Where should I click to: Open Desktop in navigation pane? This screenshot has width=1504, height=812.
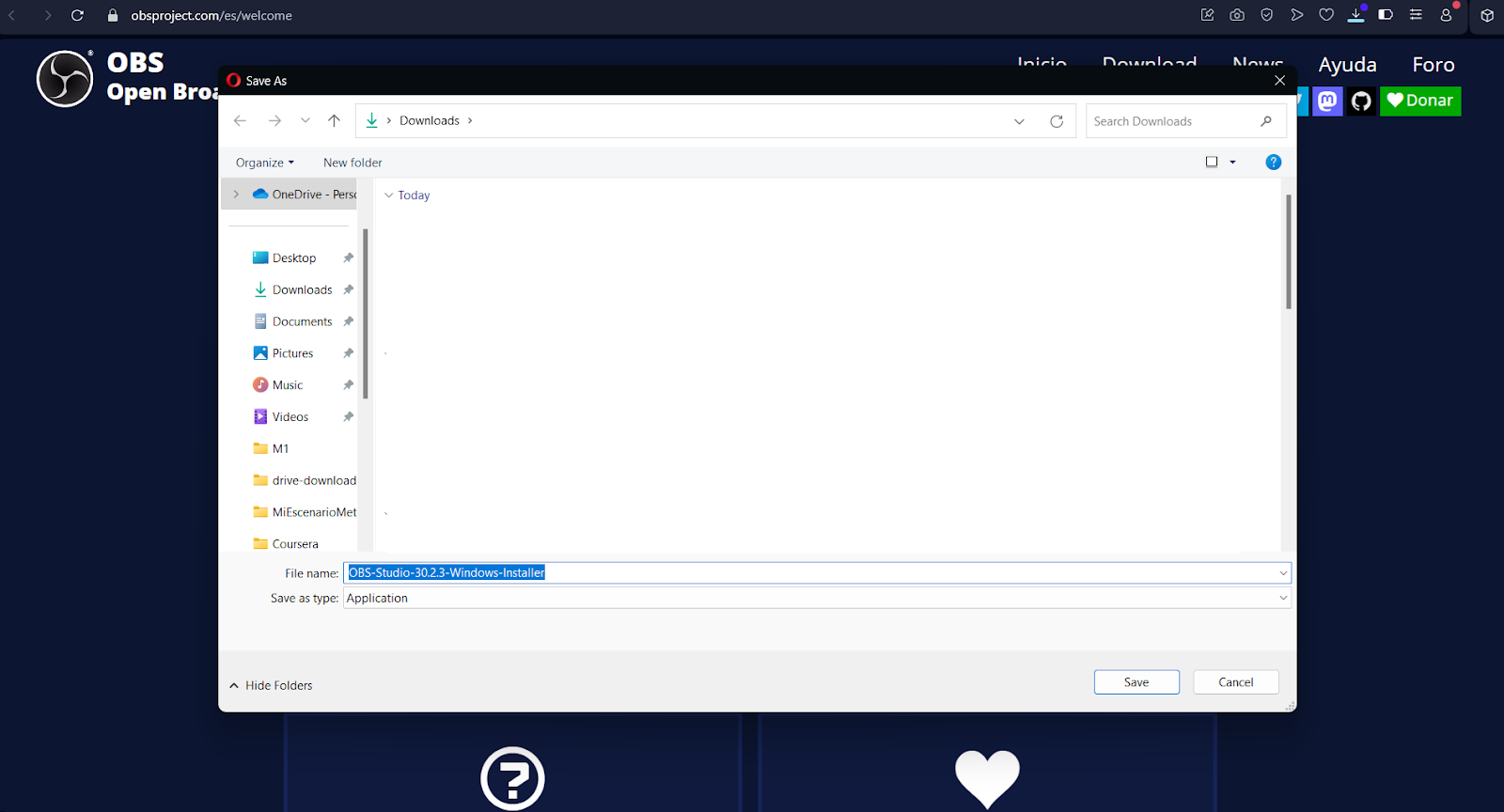pyautogui.click(x=294, y=258)
